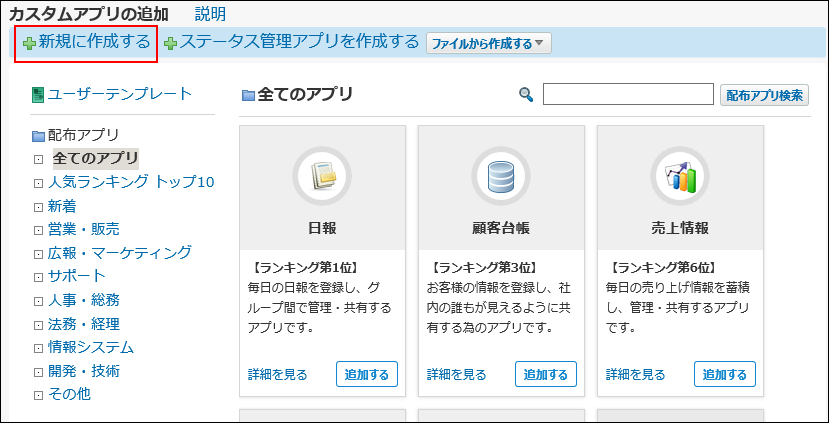The image size is (829, 423).
Task: Select 全てのアプリ category in sidebar
Action: coord(96,158)
